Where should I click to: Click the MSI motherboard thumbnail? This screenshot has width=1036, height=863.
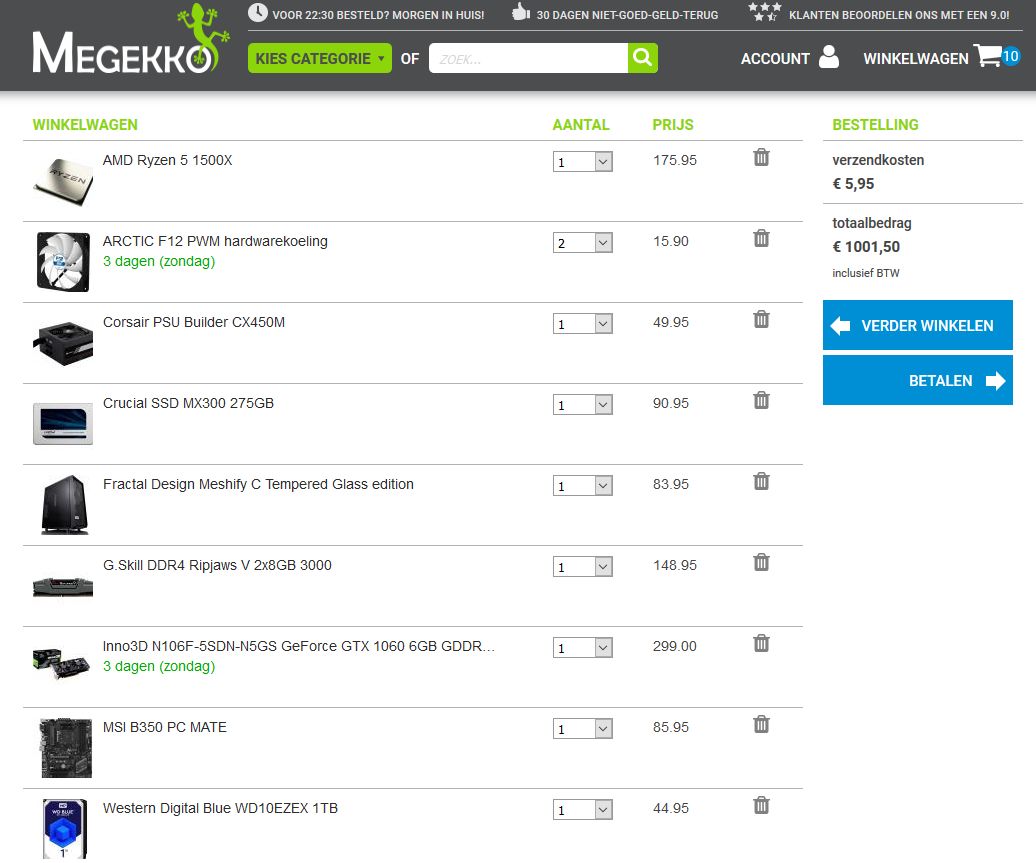point(65,748)
